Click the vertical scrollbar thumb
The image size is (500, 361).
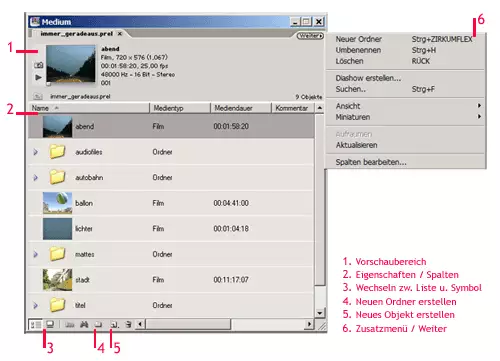click(x=320, y=199)
